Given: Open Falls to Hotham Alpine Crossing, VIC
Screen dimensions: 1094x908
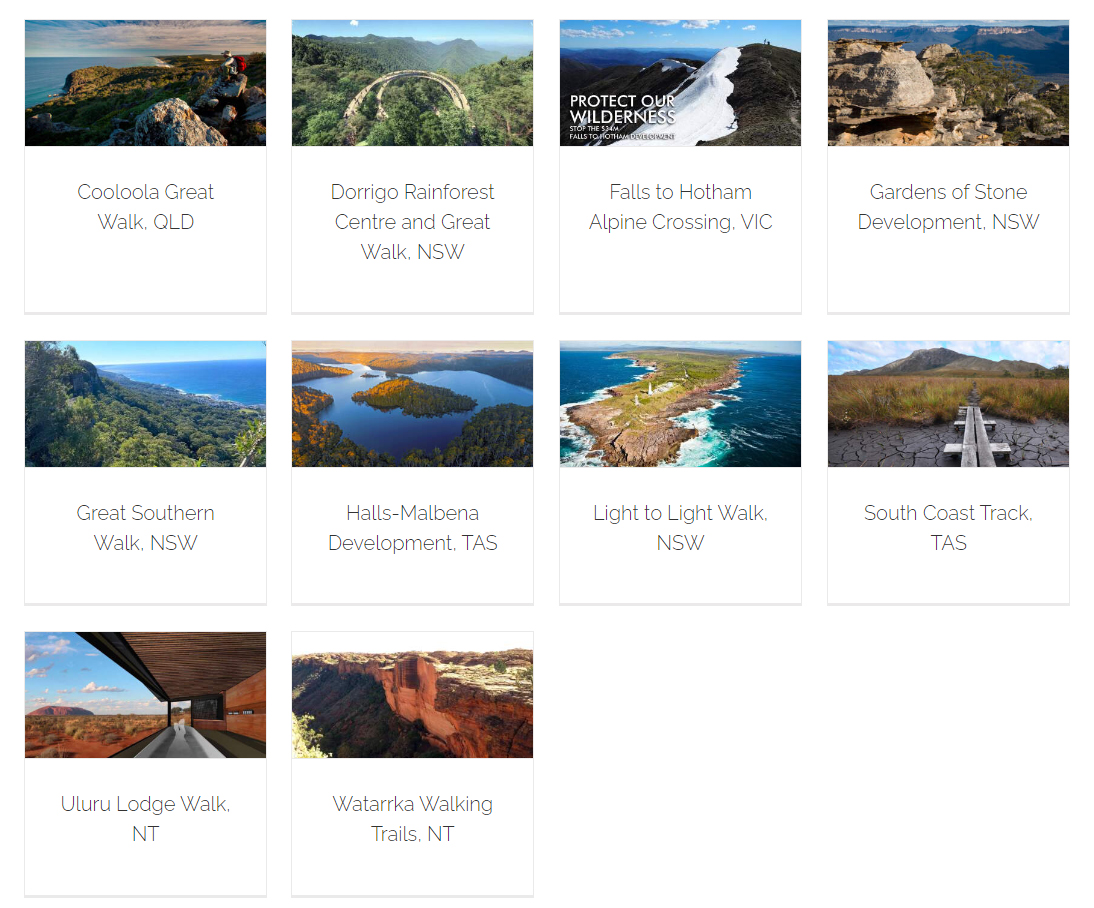Looking at the screenshot, I should point(680,206).
